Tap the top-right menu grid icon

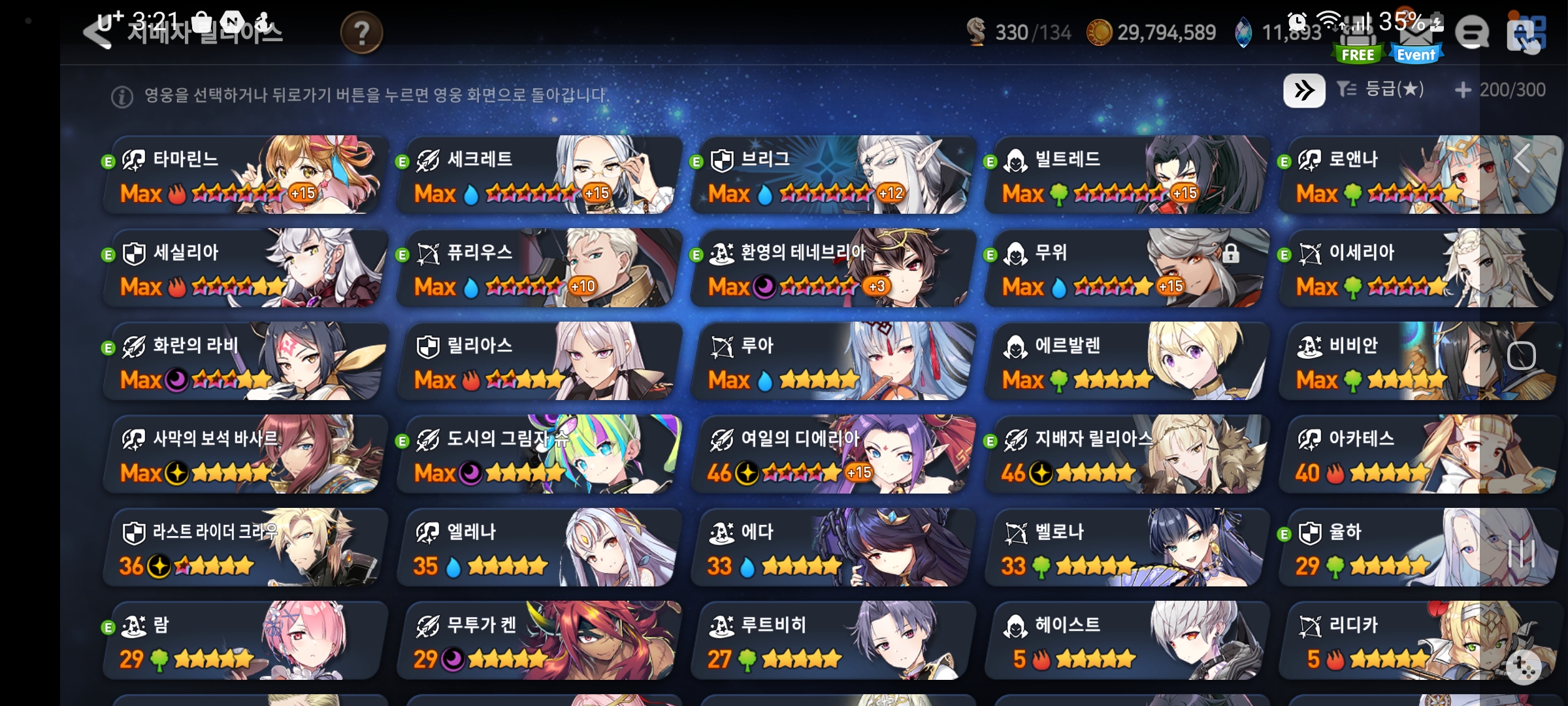click(x=1526, y=34)
